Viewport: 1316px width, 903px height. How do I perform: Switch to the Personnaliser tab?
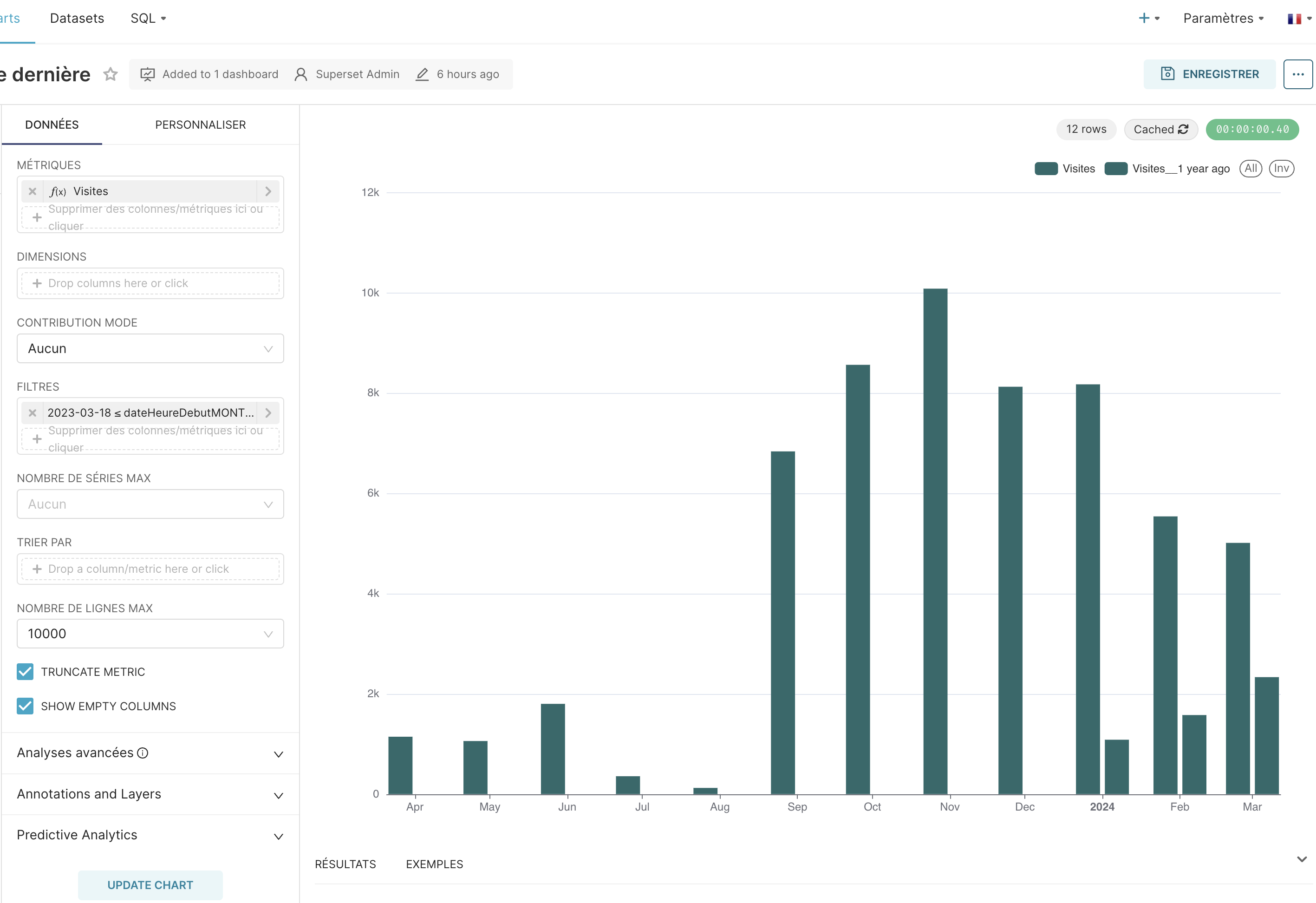(201, 124)
